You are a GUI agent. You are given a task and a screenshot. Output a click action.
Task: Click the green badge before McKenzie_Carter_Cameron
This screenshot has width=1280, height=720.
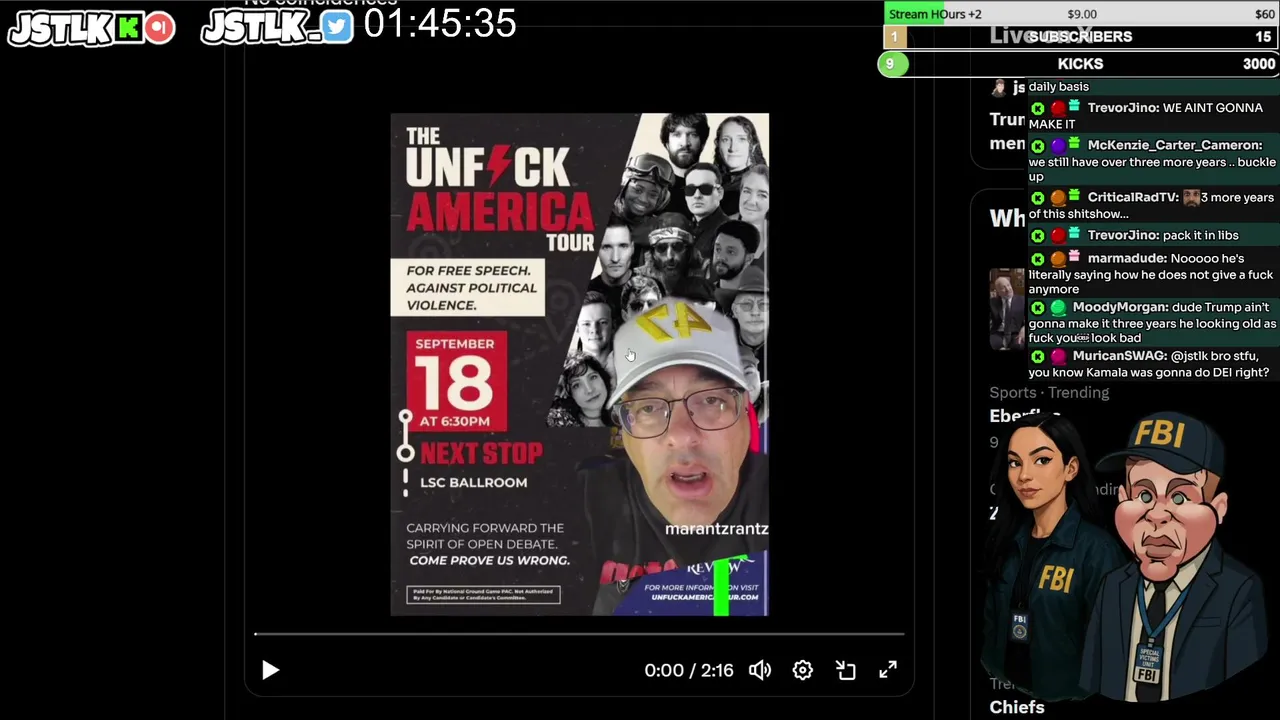coord(1038,145)
